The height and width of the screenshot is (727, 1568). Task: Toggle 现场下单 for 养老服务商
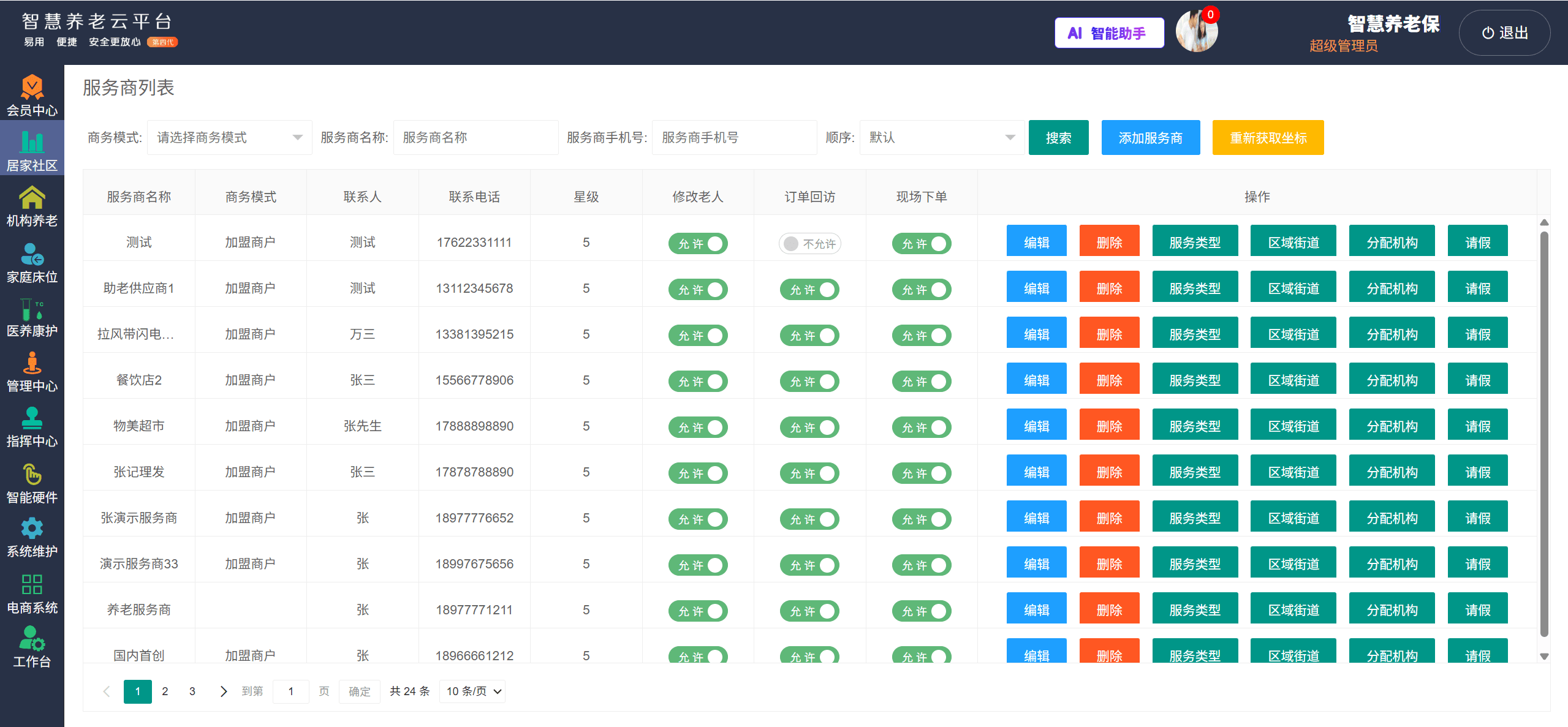(922, 611)
